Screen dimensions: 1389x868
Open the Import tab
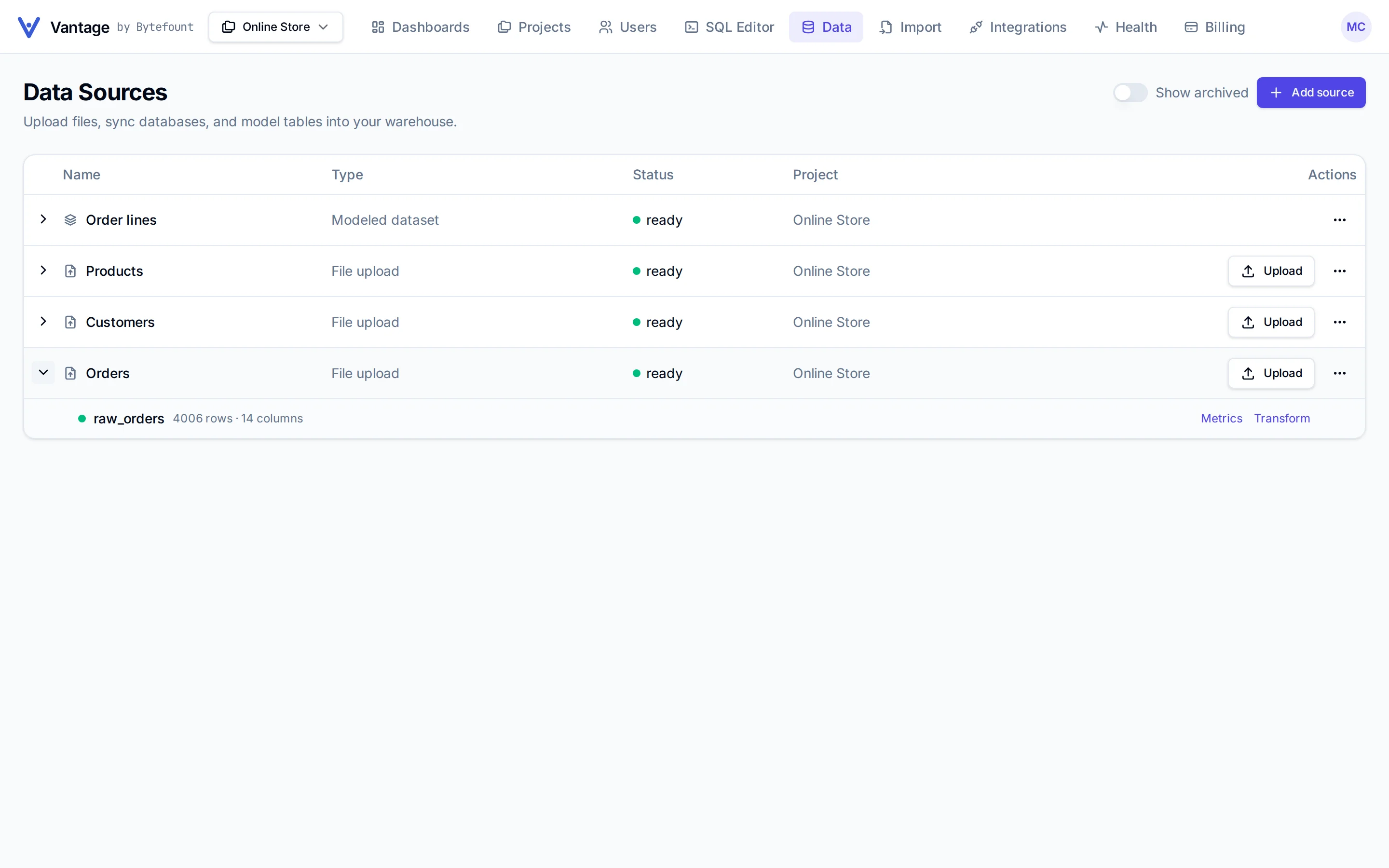click(910, 27)
